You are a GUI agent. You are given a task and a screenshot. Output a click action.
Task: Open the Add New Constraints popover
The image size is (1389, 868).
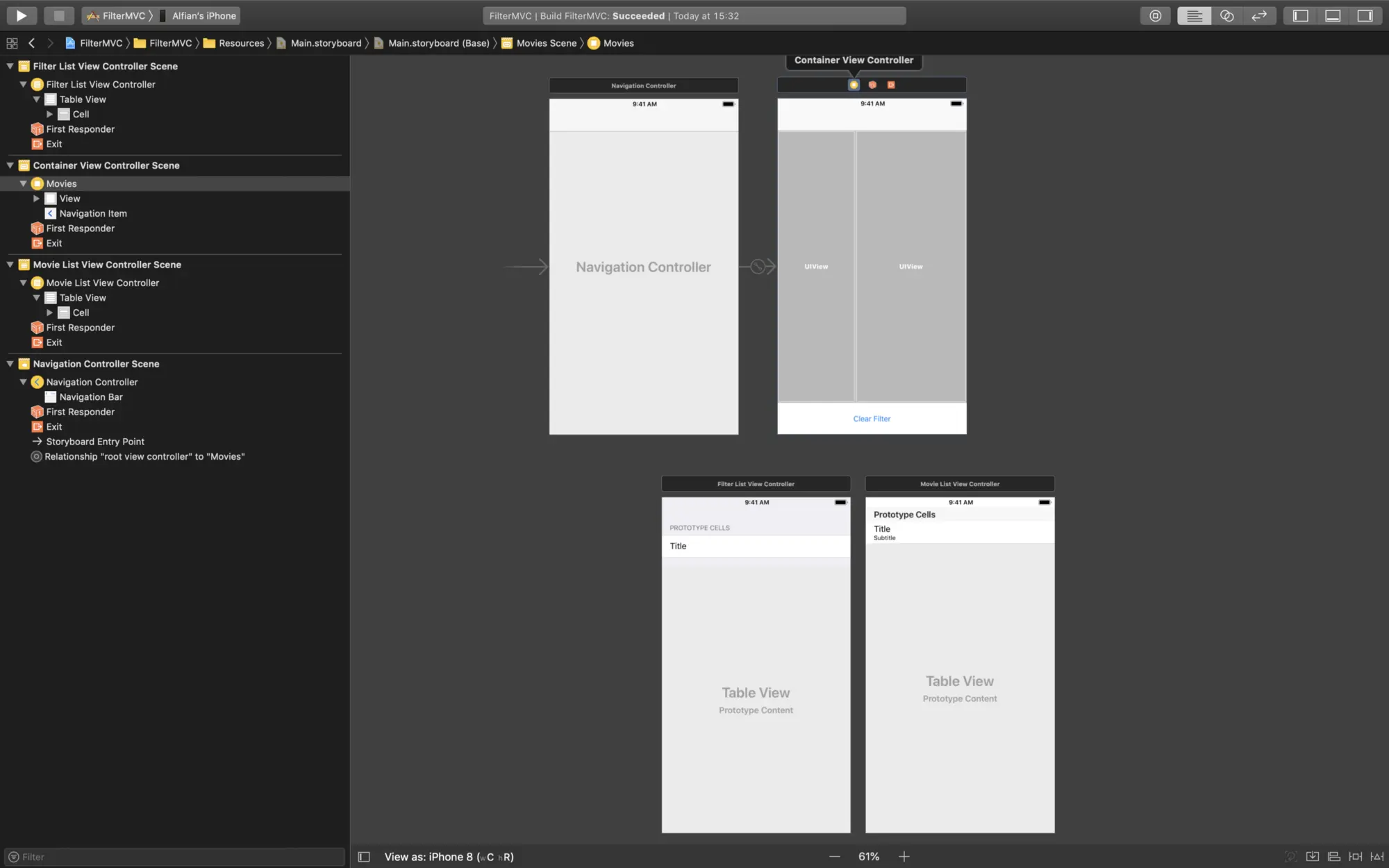point(1356,856)
